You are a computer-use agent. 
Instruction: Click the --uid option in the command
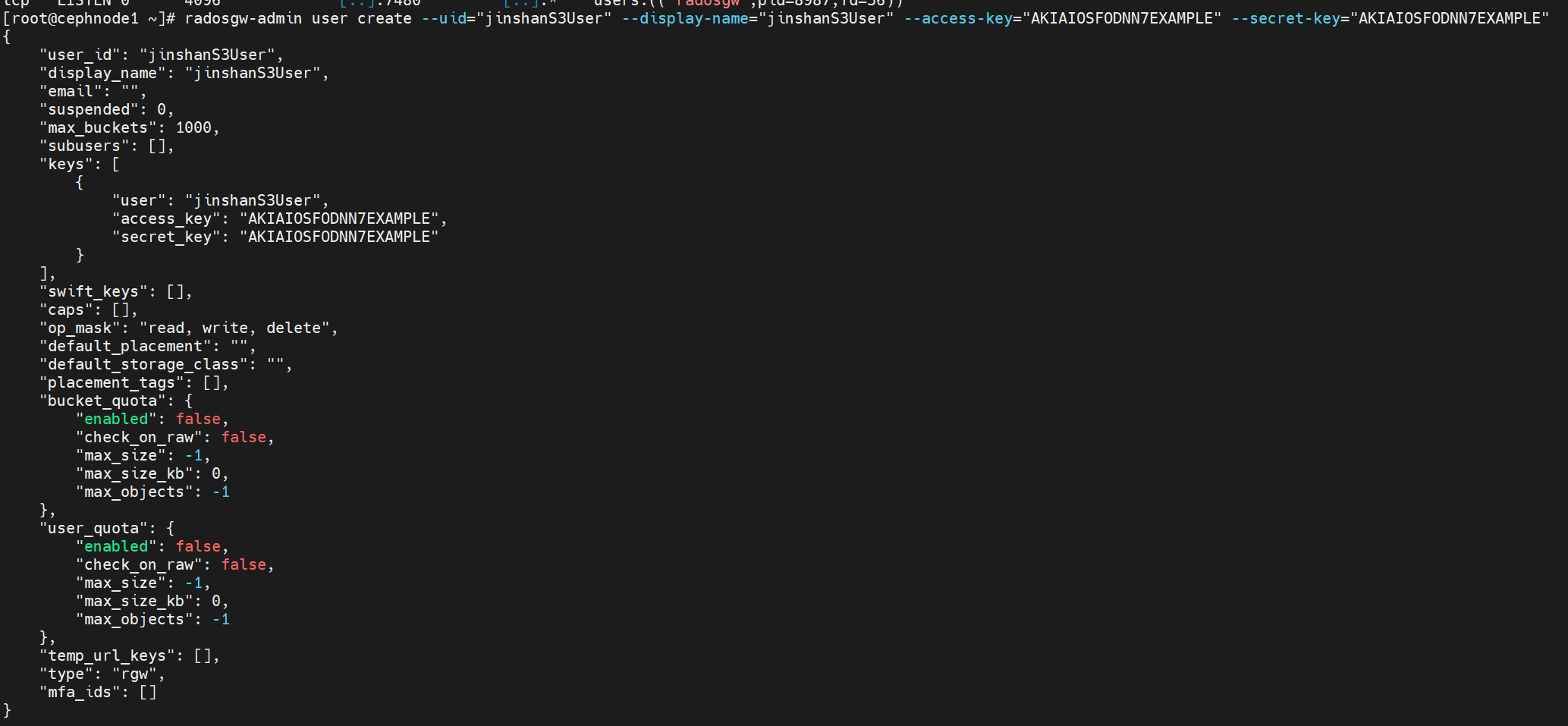pos(444,18)
